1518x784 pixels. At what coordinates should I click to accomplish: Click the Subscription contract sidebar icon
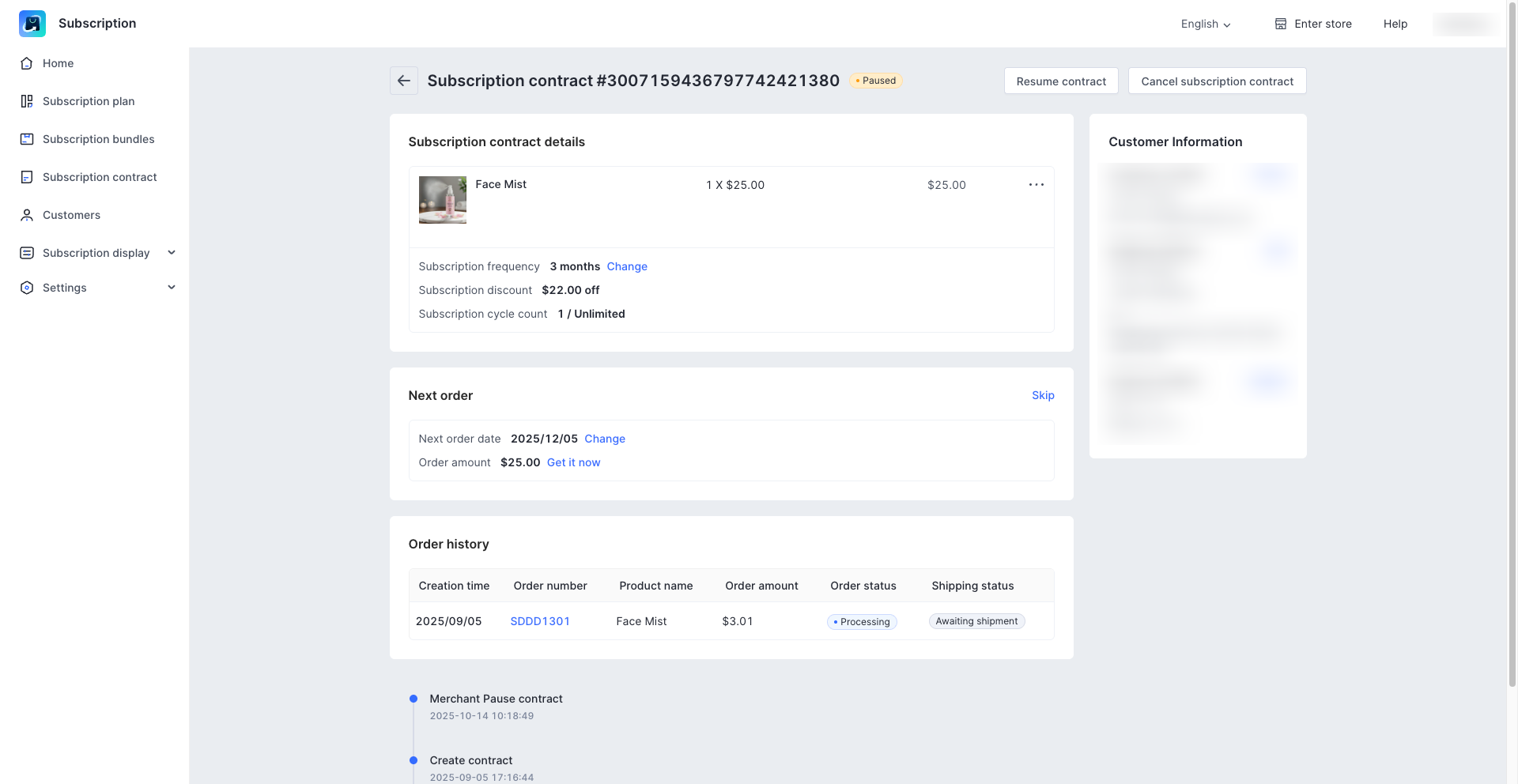pos(27,177)
